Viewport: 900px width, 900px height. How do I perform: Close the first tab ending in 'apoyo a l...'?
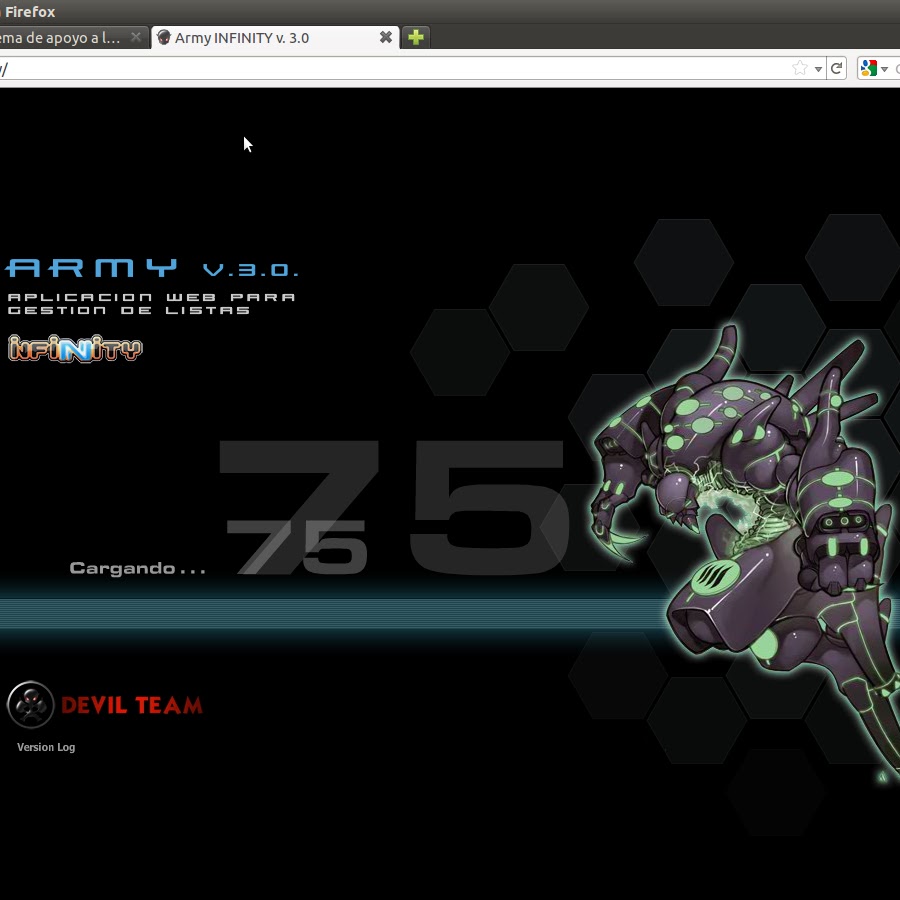click(x=136, y=38)
